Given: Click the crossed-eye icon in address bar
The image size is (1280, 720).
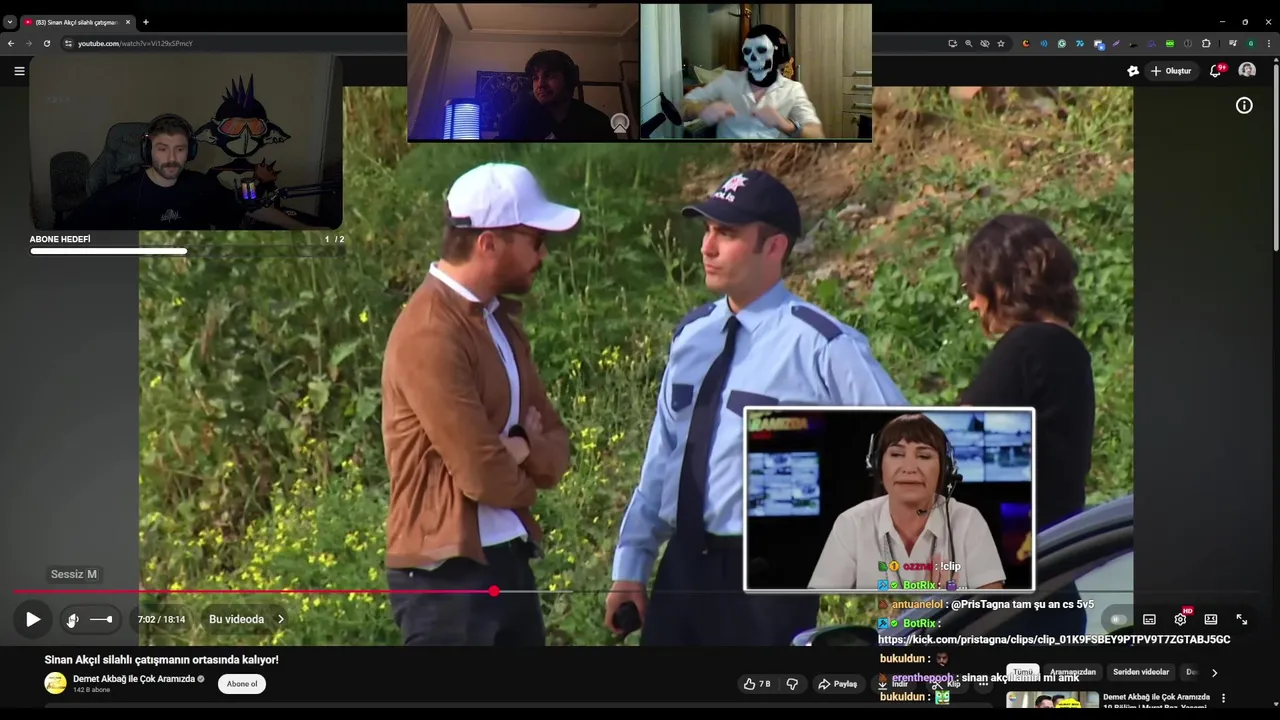Looking at the screenshot, I should (985, 43).
